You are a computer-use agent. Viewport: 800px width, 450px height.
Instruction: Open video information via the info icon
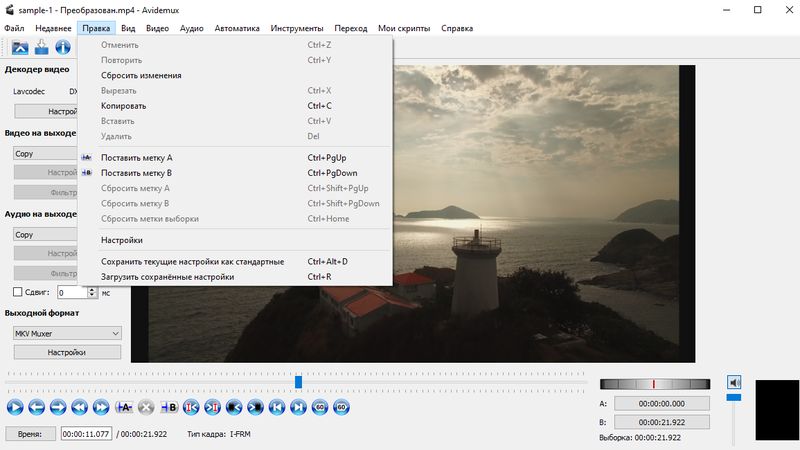click(63, 46)
